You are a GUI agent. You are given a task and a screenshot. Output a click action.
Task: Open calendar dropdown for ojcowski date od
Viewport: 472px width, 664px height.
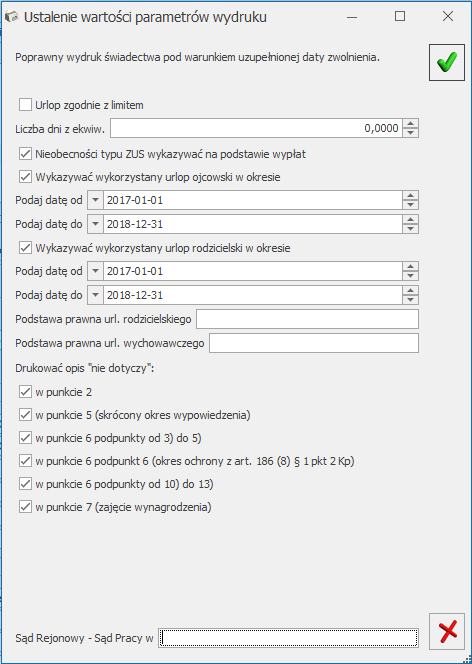coord(95,200)
